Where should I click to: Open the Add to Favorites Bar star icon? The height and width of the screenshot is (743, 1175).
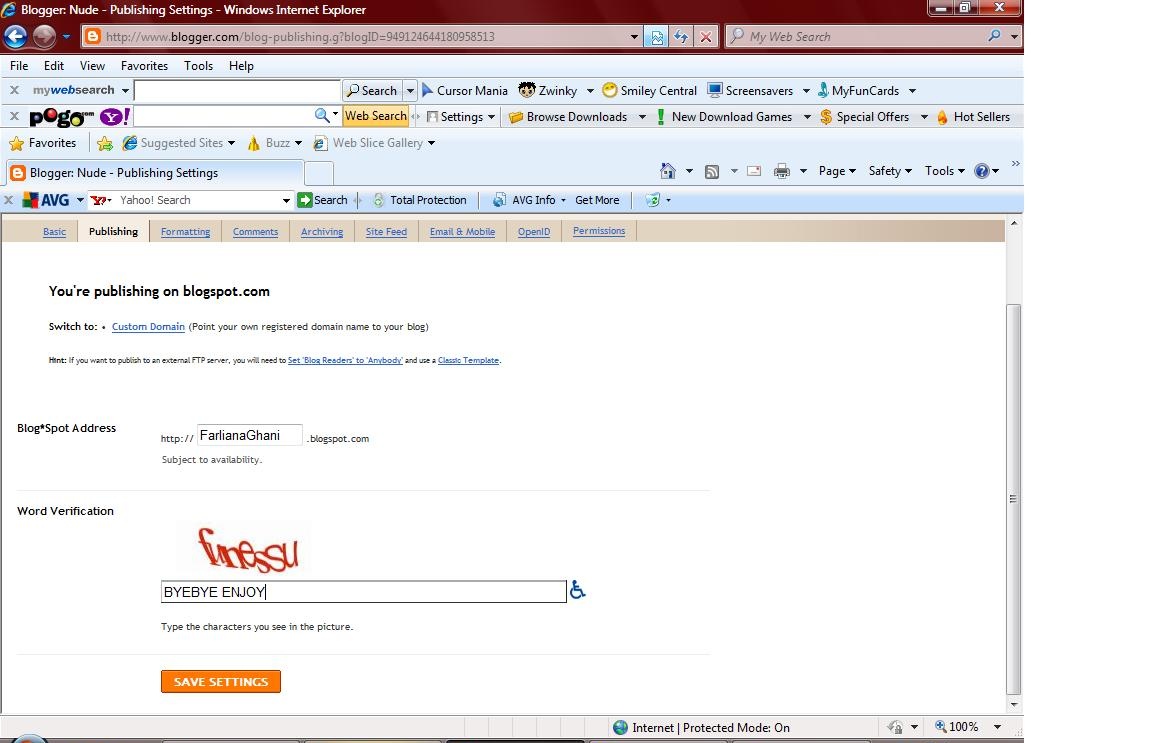click(105, 143)
